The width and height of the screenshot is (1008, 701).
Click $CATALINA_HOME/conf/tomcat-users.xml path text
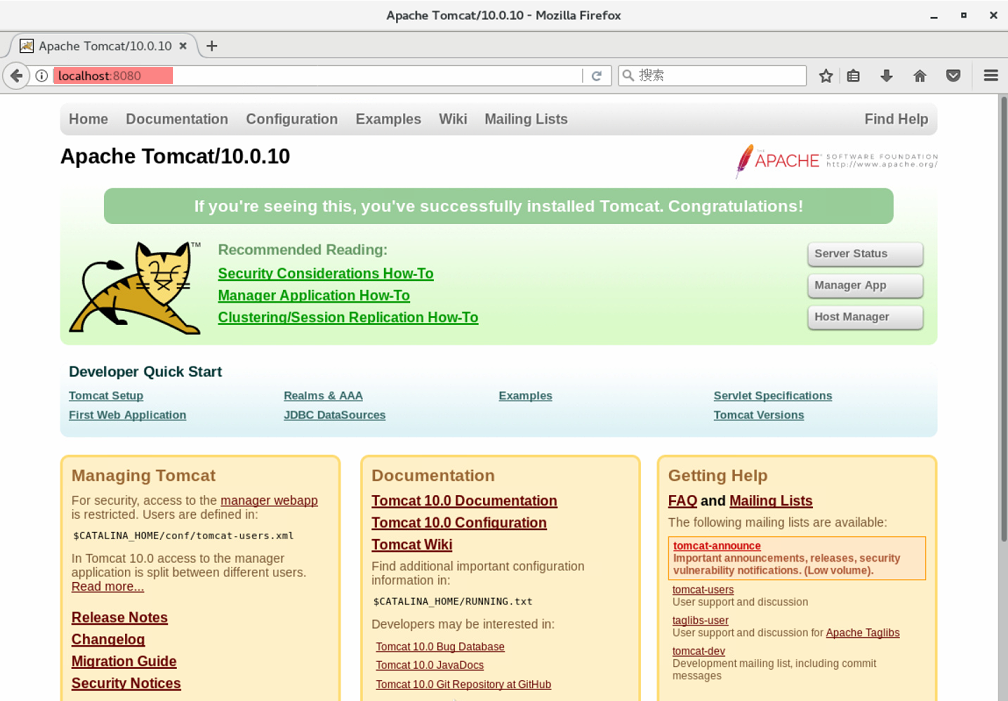coord(183,536)
